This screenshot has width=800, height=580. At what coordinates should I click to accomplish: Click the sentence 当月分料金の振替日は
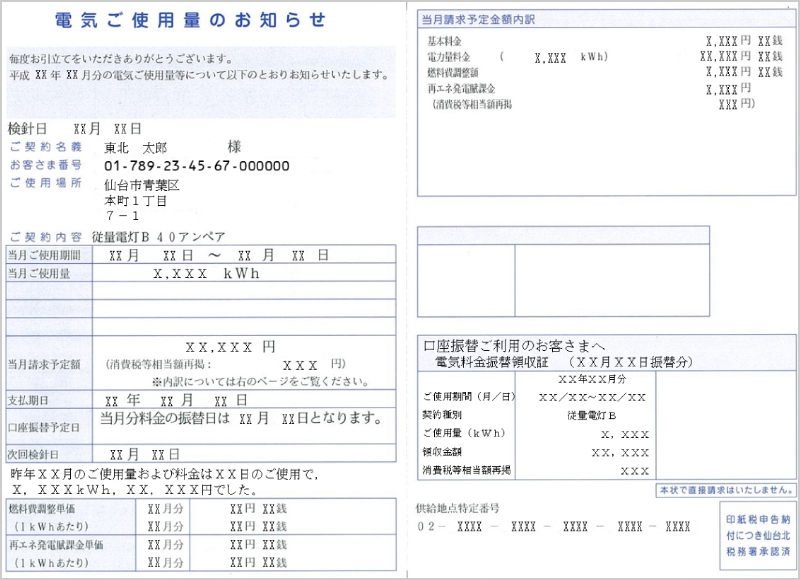[165, 419]
